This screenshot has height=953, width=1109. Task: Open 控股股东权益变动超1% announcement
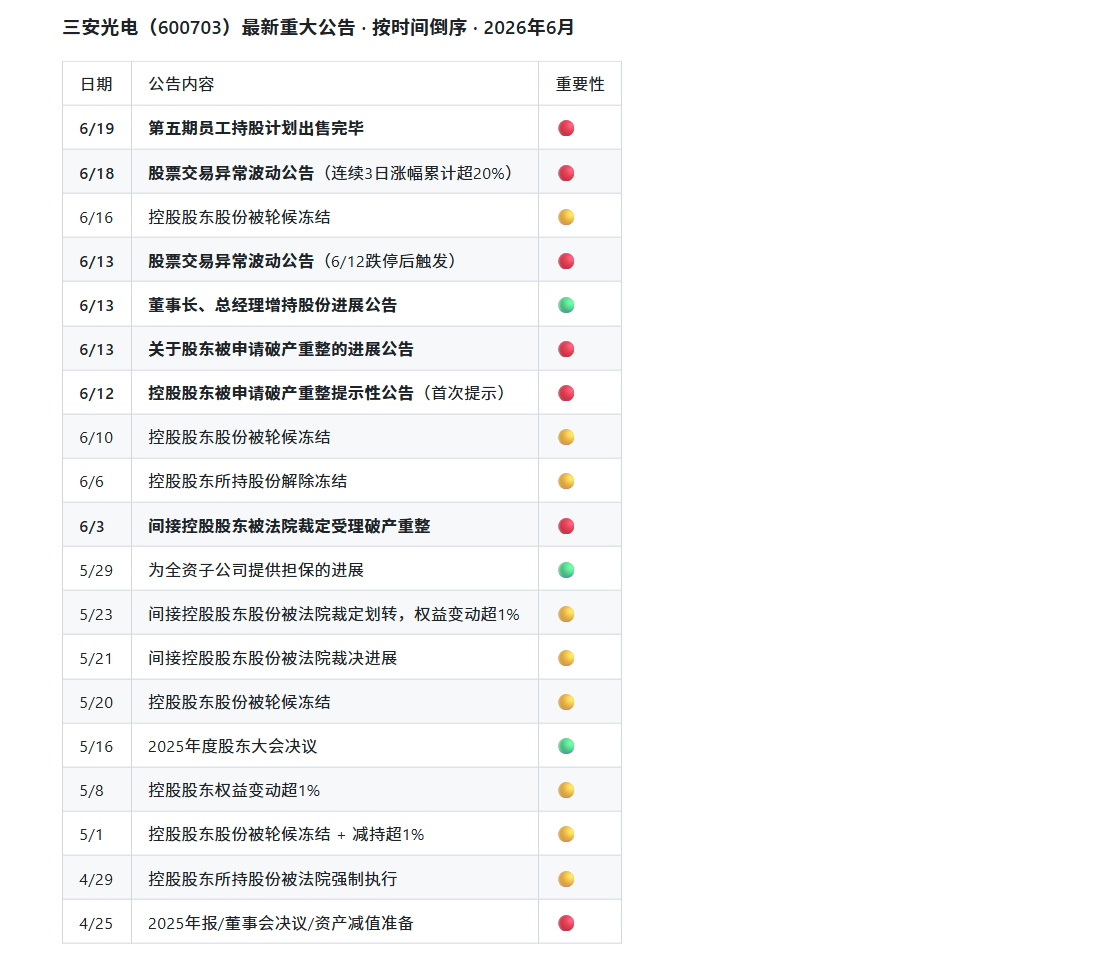234,790
